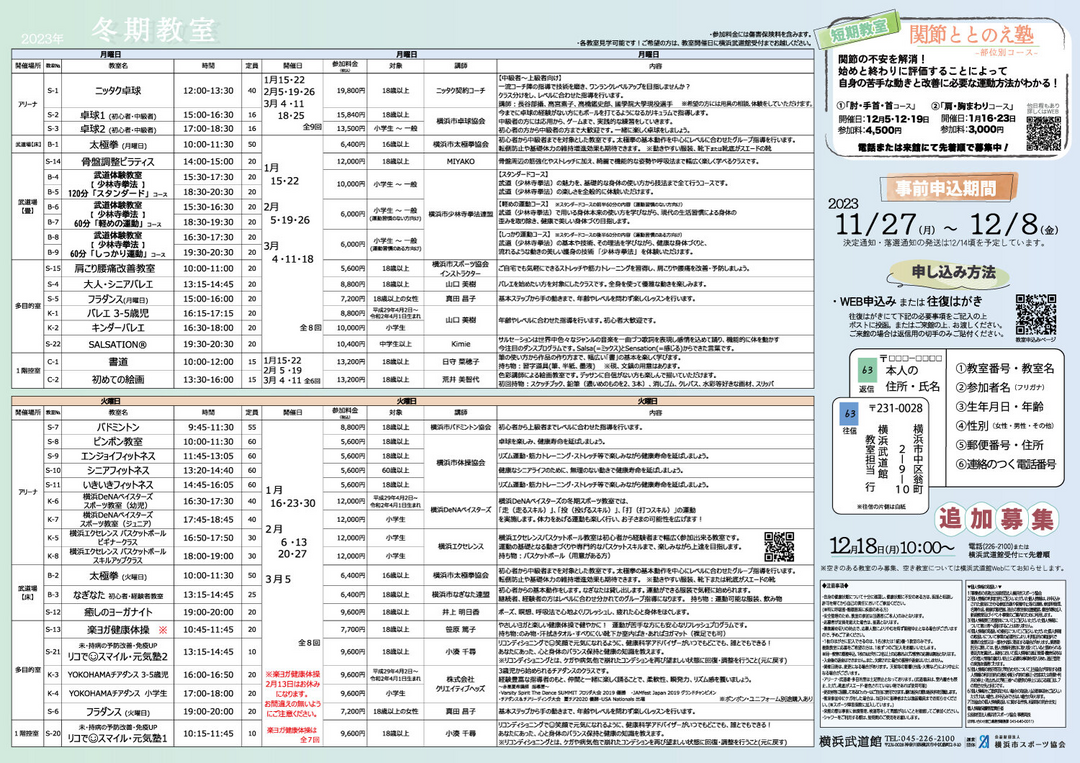Click the 卓球1 class name
1080x763 pixels.
[118, 115]
